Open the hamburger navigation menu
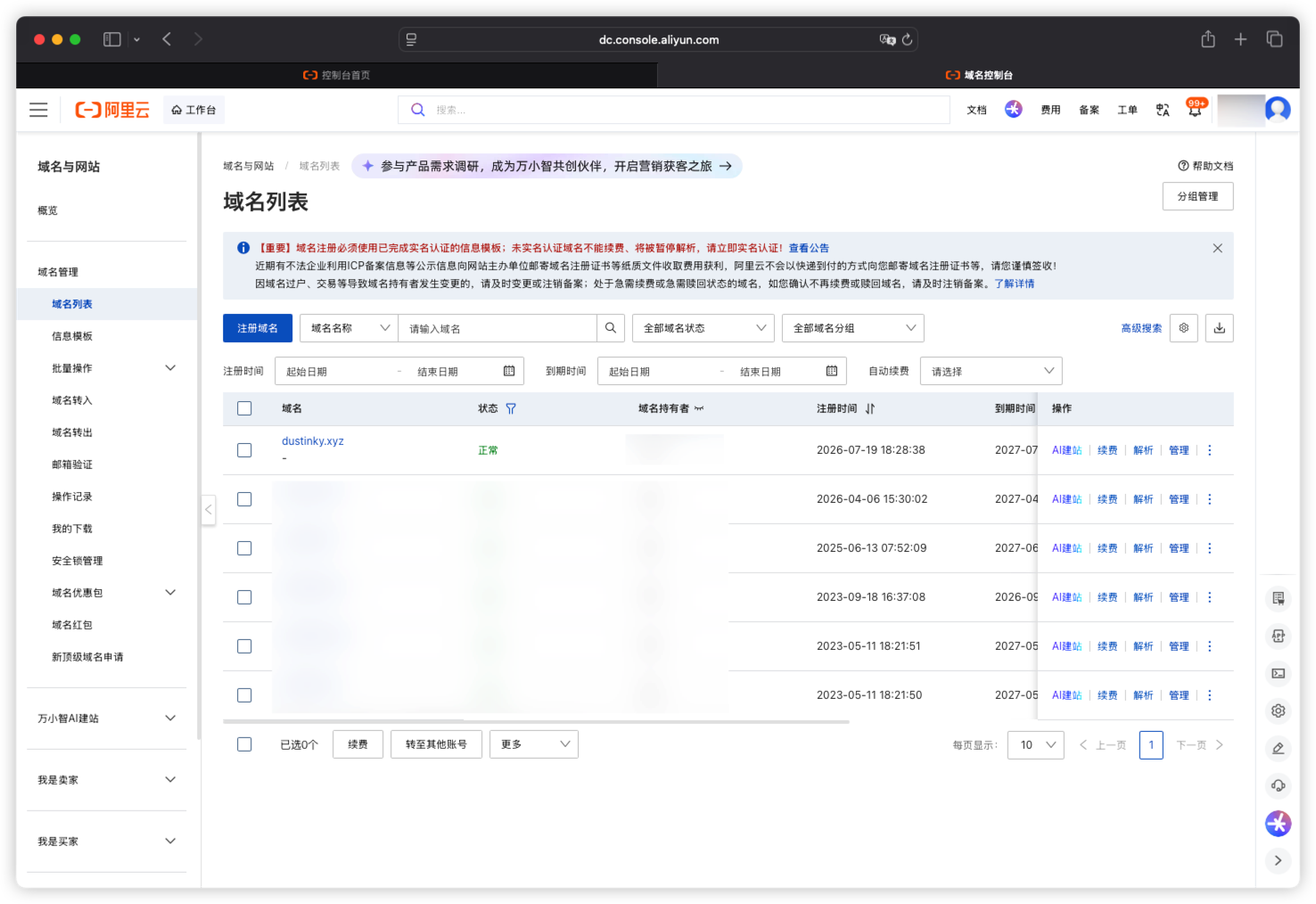 point(38,110)
